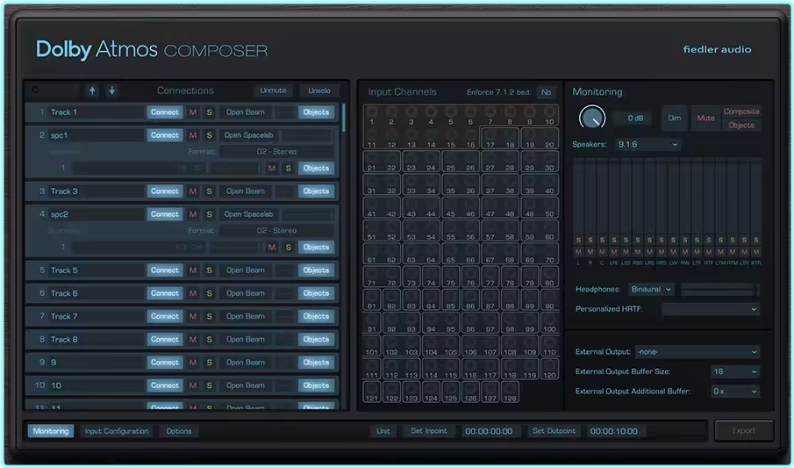
Task: Open the External Output dropdown
Action: coord(697,352)
